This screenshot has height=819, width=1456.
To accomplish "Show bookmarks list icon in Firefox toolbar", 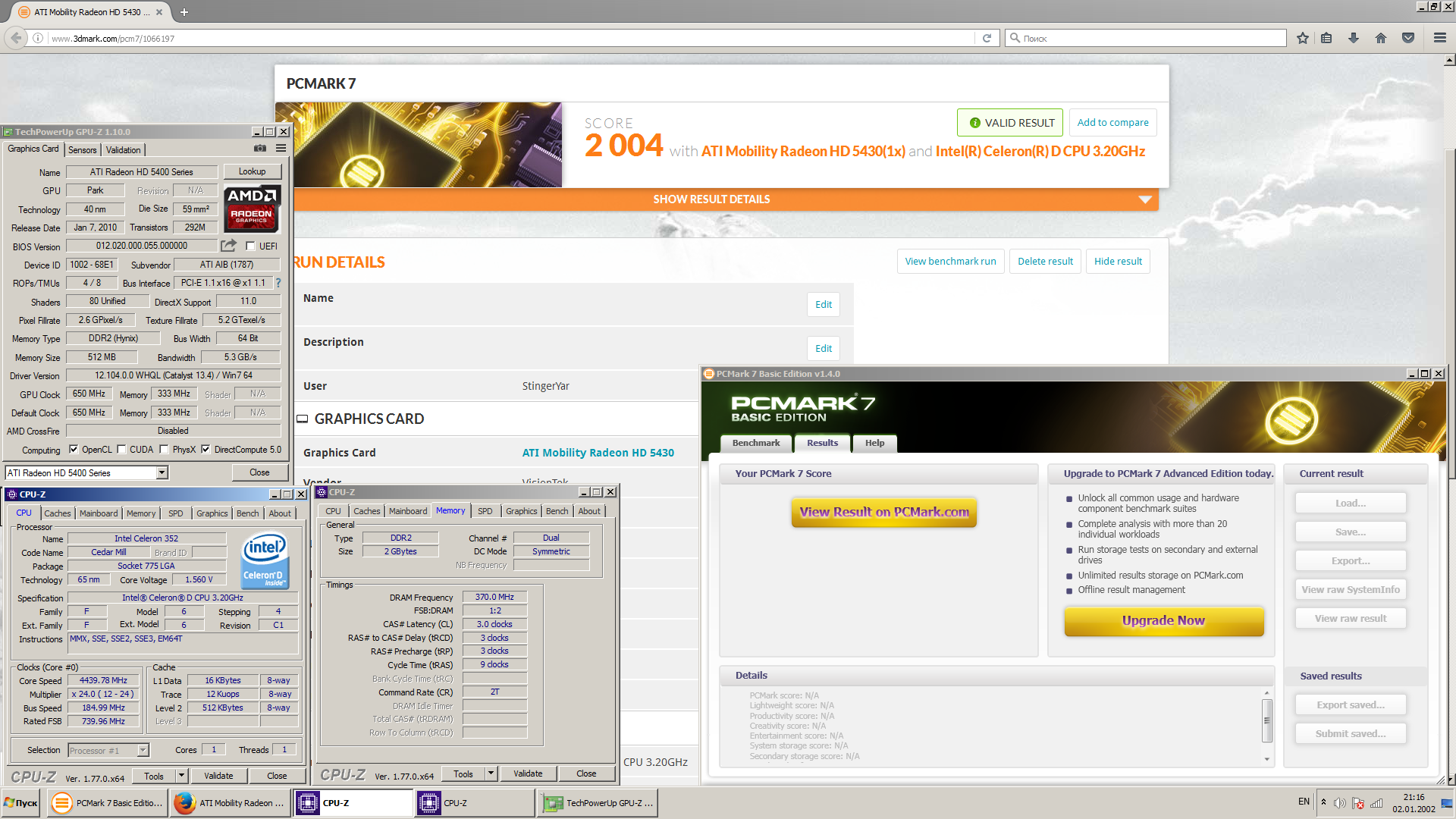I will [x=1326, y=38].
